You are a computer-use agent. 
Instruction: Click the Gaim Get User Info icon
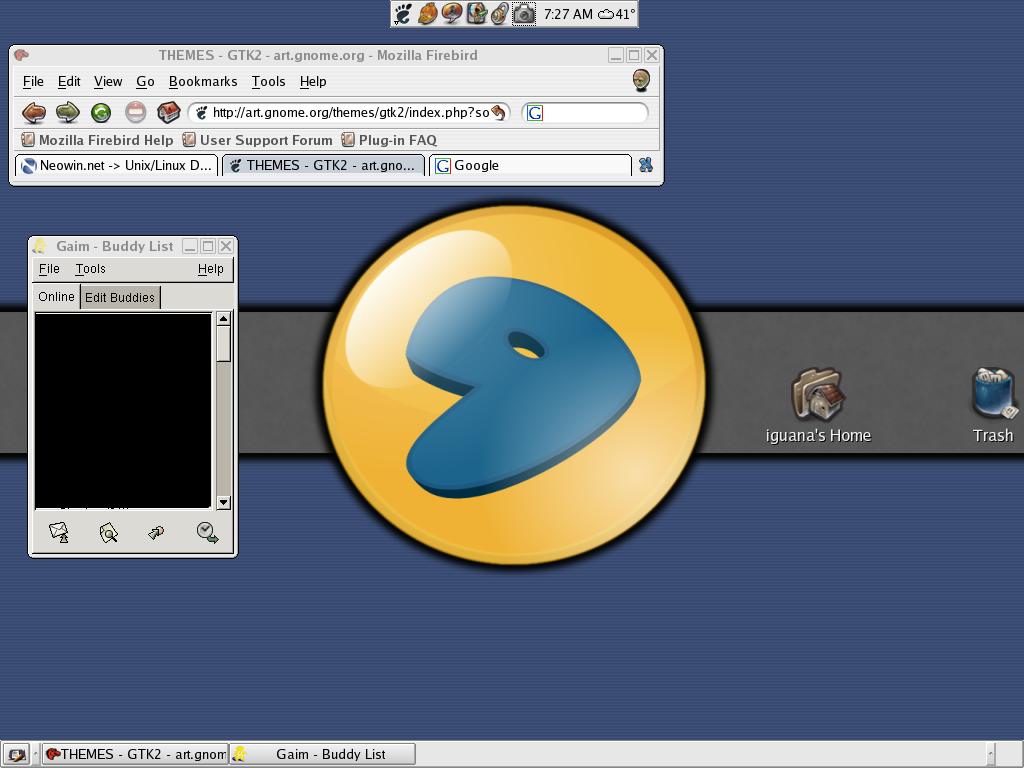[108, 533]
